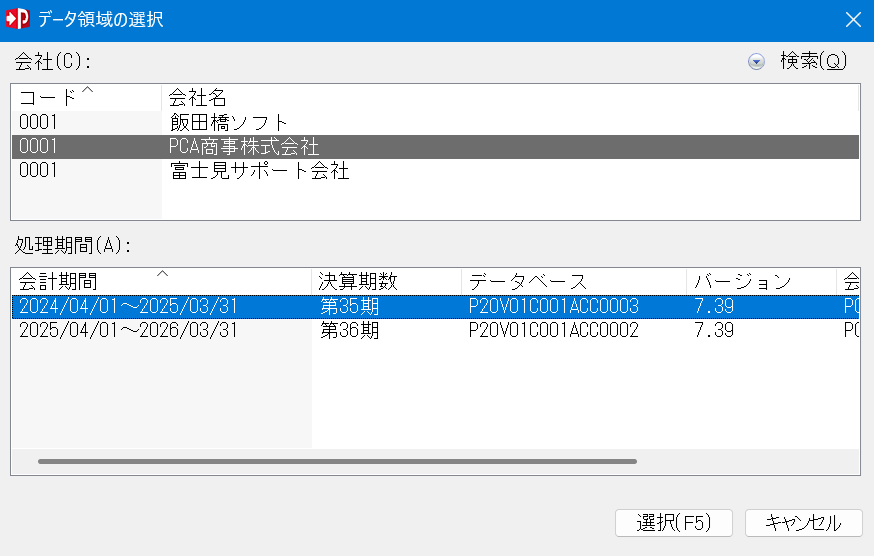Screen dimensions: 875x556
Task: Click the 第35期 cell
Action: [x=349, y=306]
